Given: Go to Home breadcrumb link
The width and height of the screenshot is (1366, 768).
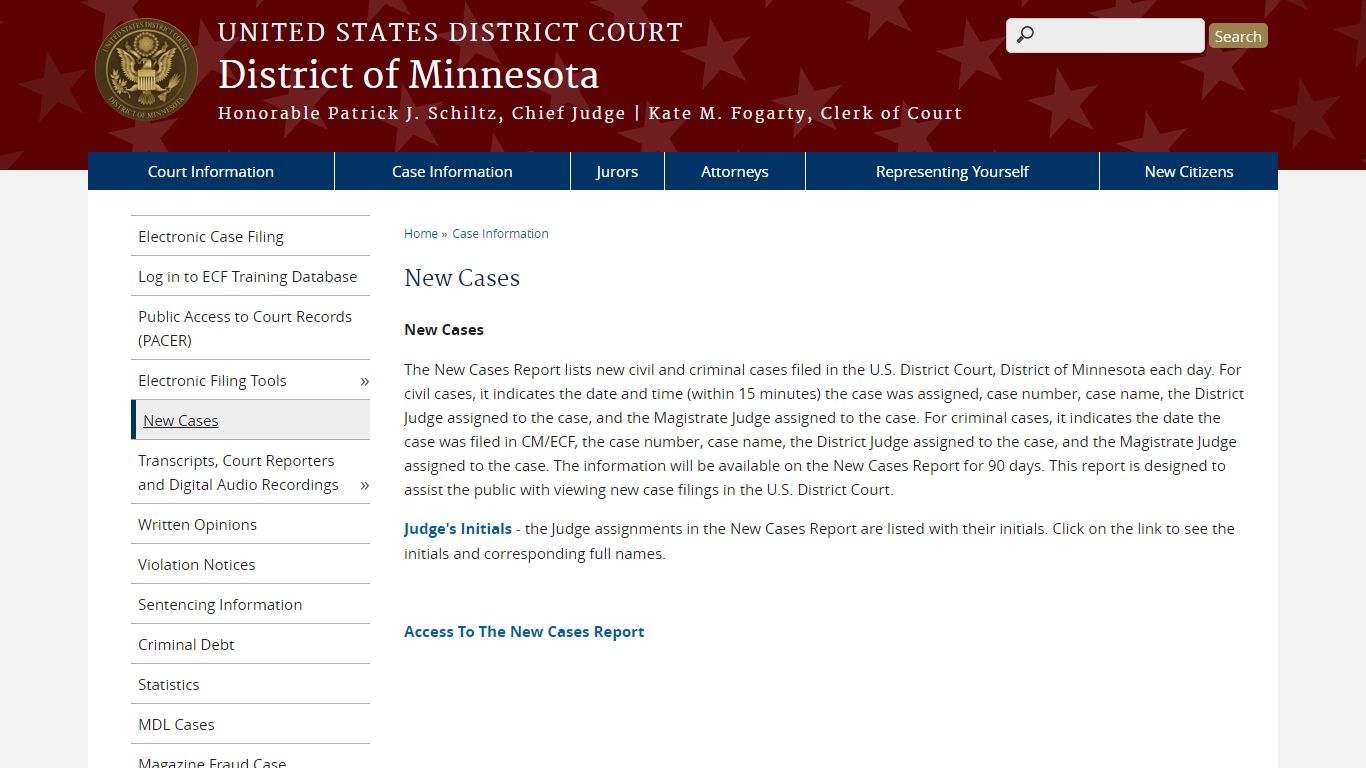Looking at the screenshot, I should 421,233.
